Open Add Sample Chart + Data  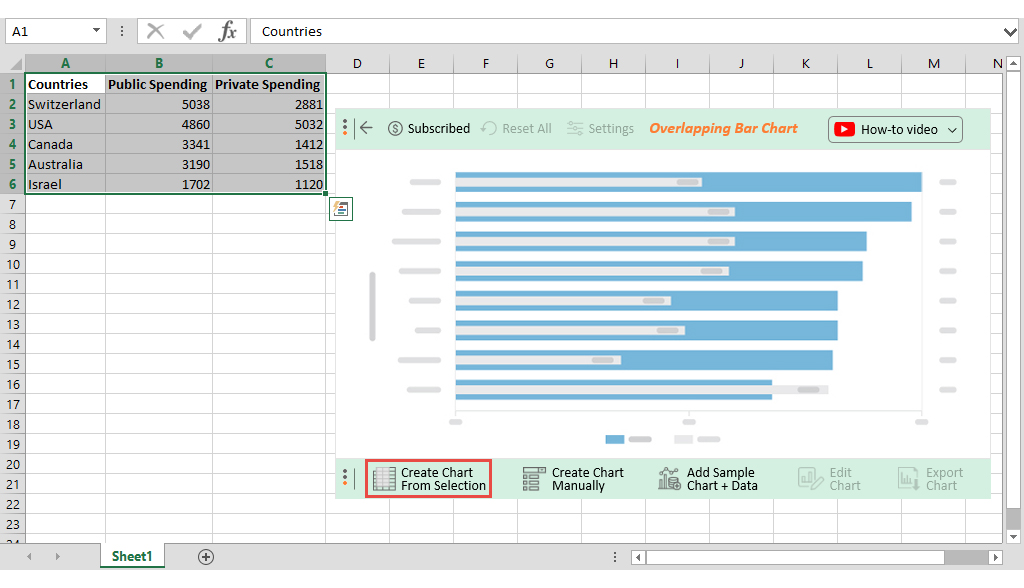pyautogui.click(x=668, y=478)
